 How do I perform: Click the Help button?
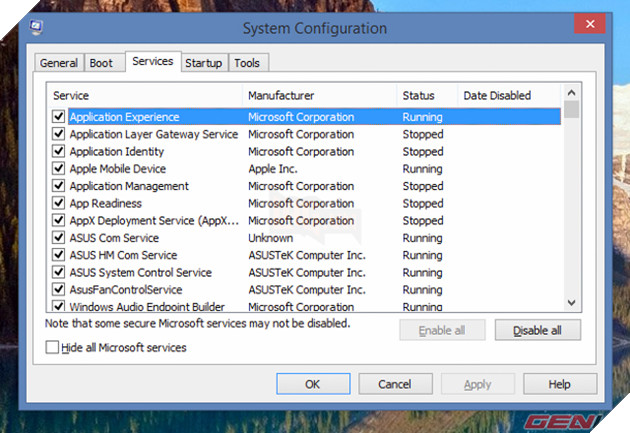tap(559, 384)
